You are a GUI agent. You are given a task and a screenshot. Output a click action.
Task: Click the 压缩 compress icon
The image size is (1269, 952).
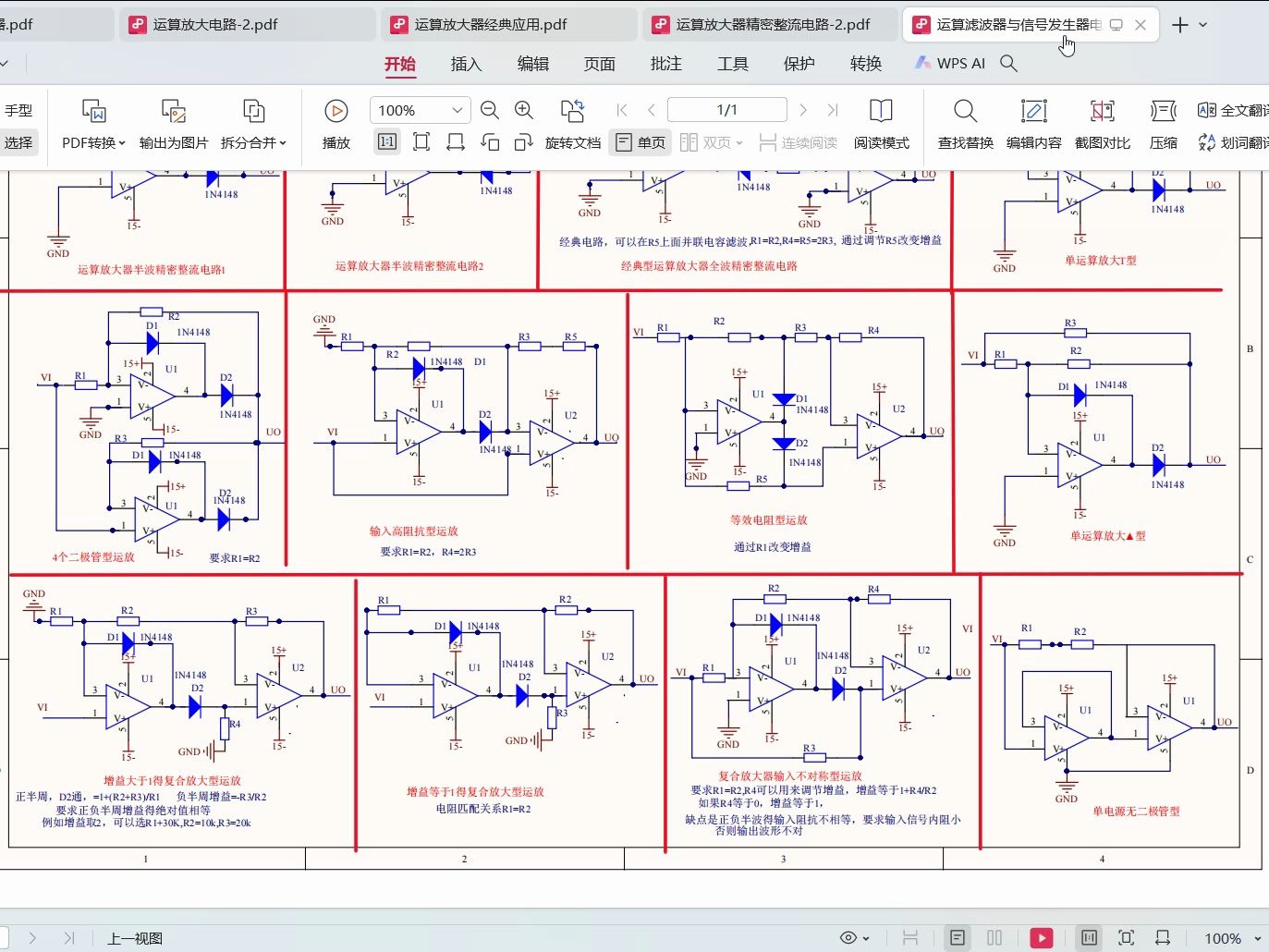pos(1163,111)
